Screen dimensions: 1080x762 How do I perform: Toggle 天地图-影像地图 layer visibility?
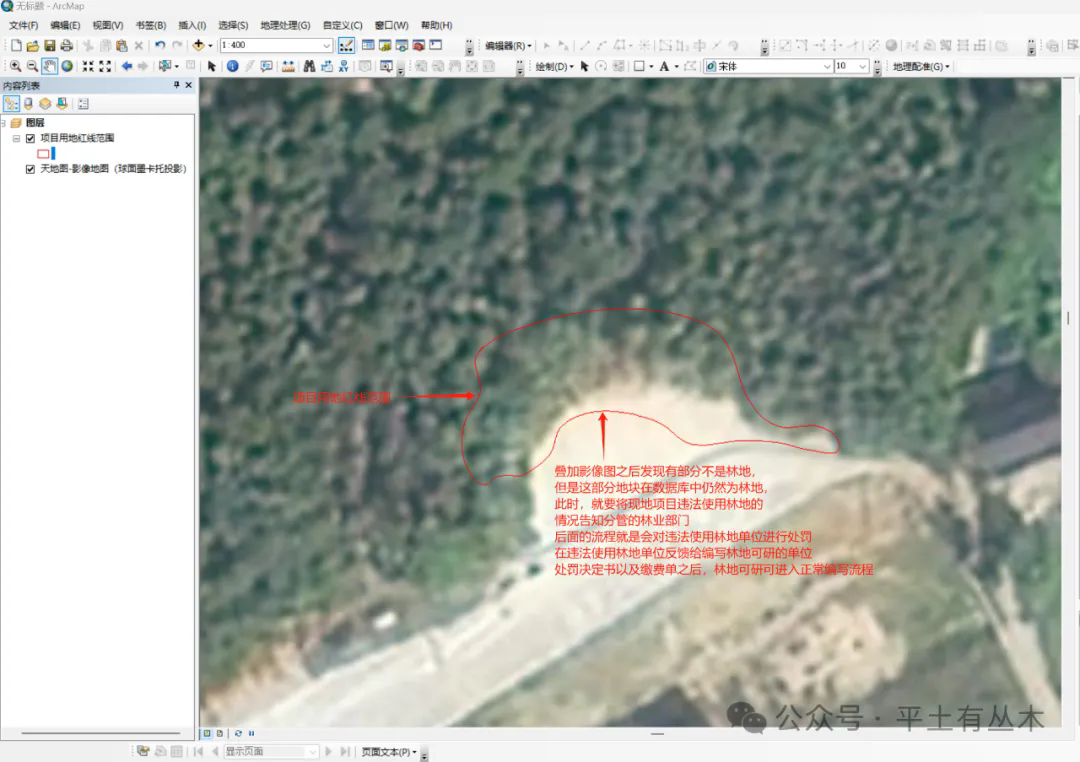coord(30,169)
